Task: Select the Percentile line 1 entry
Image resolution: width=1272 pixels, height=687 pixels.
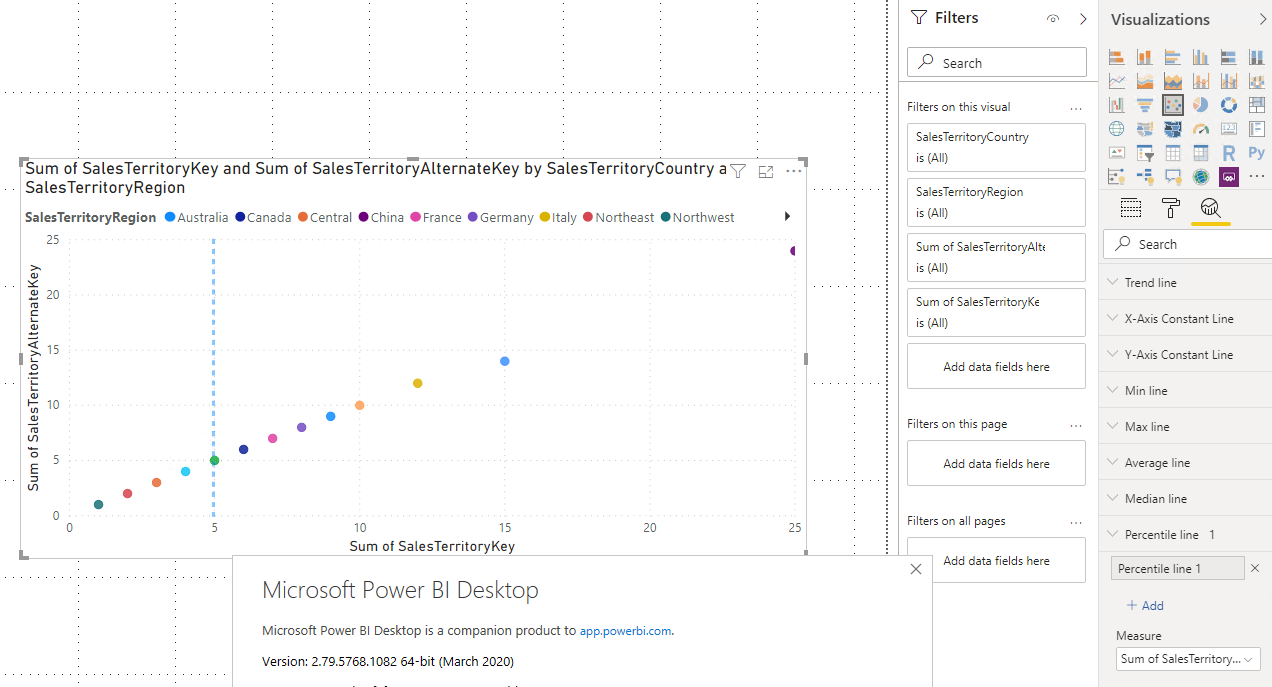Action: point(1178,568)
